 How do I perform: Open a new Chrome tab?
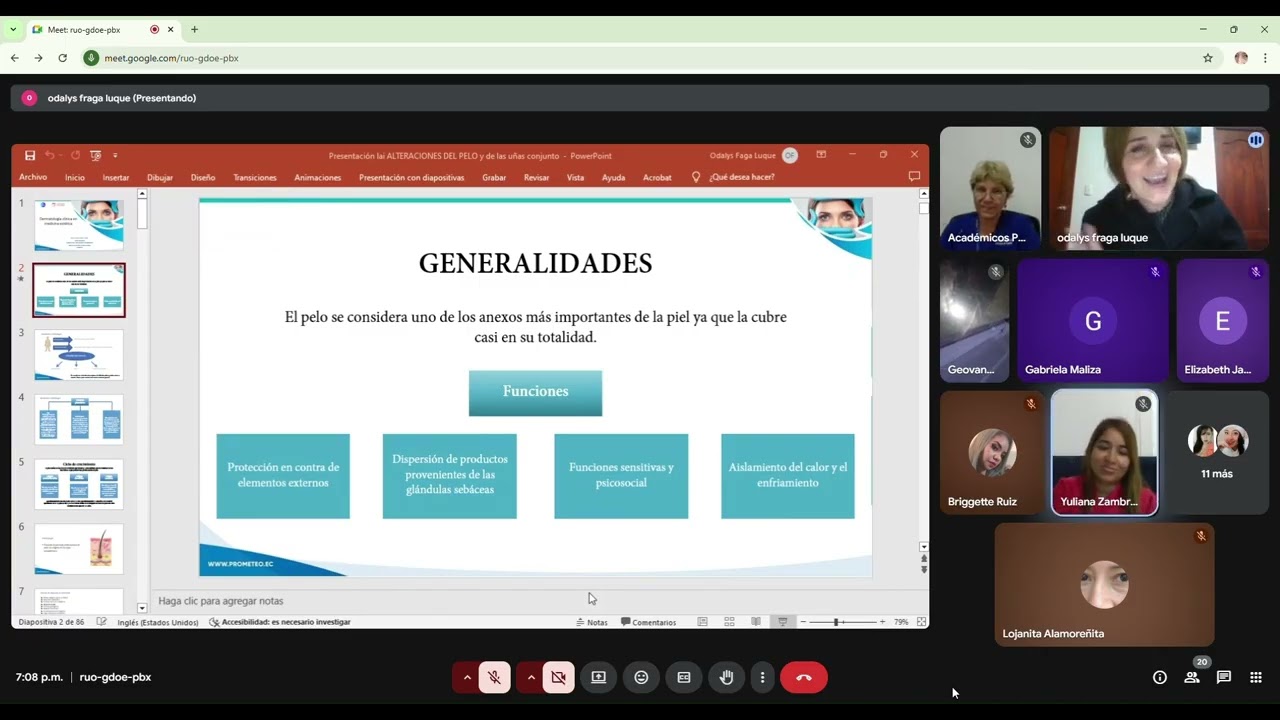click(195, 30)
